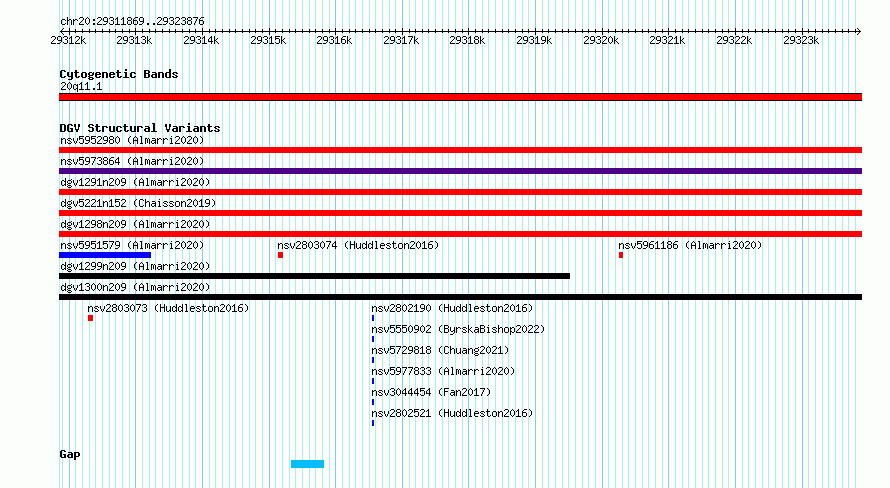This screenshot has height=488, width=890.
Task: Open nsv3044454 (Fan2017) variant label
Action: point(431,392)
